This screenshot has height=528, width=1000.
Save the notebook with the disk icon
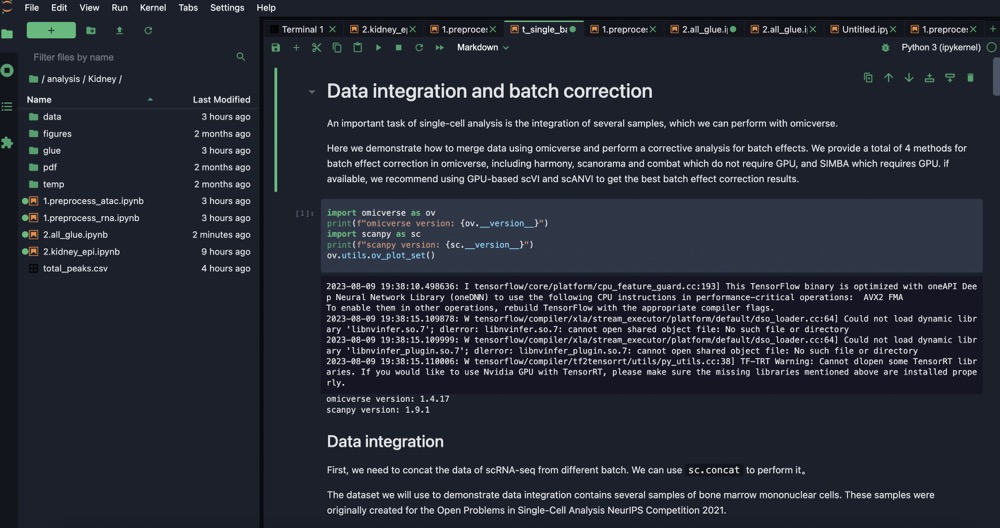click(276, 48)
